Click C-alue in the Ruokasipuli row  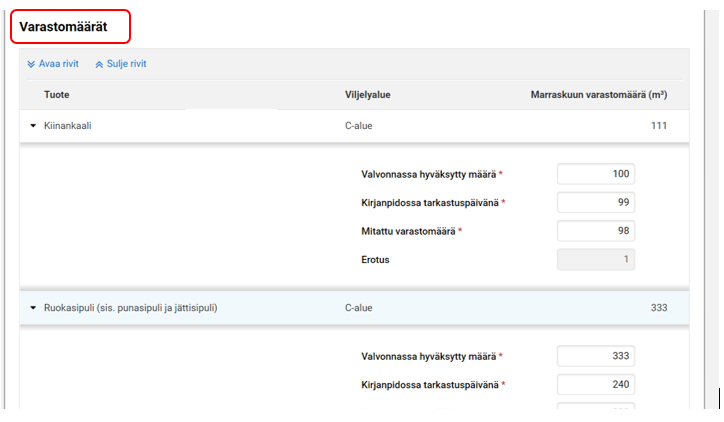(x=359, y=307)
